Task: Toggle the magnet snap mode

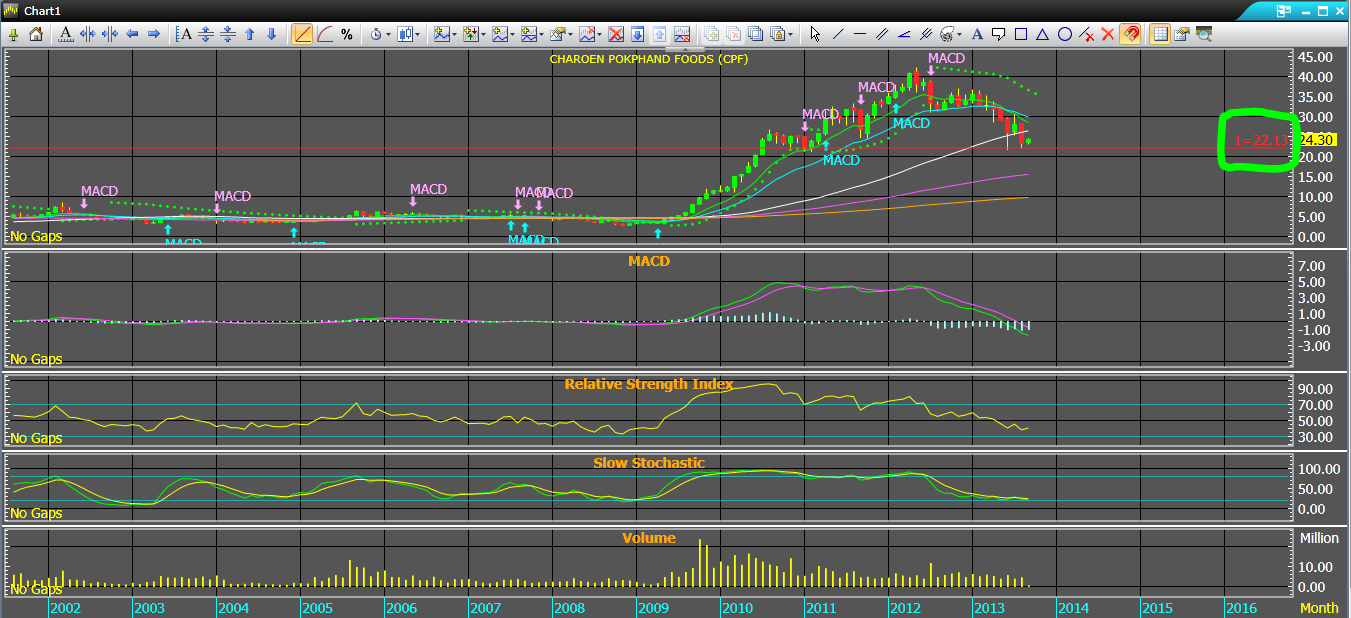Action: point(1130,34)
